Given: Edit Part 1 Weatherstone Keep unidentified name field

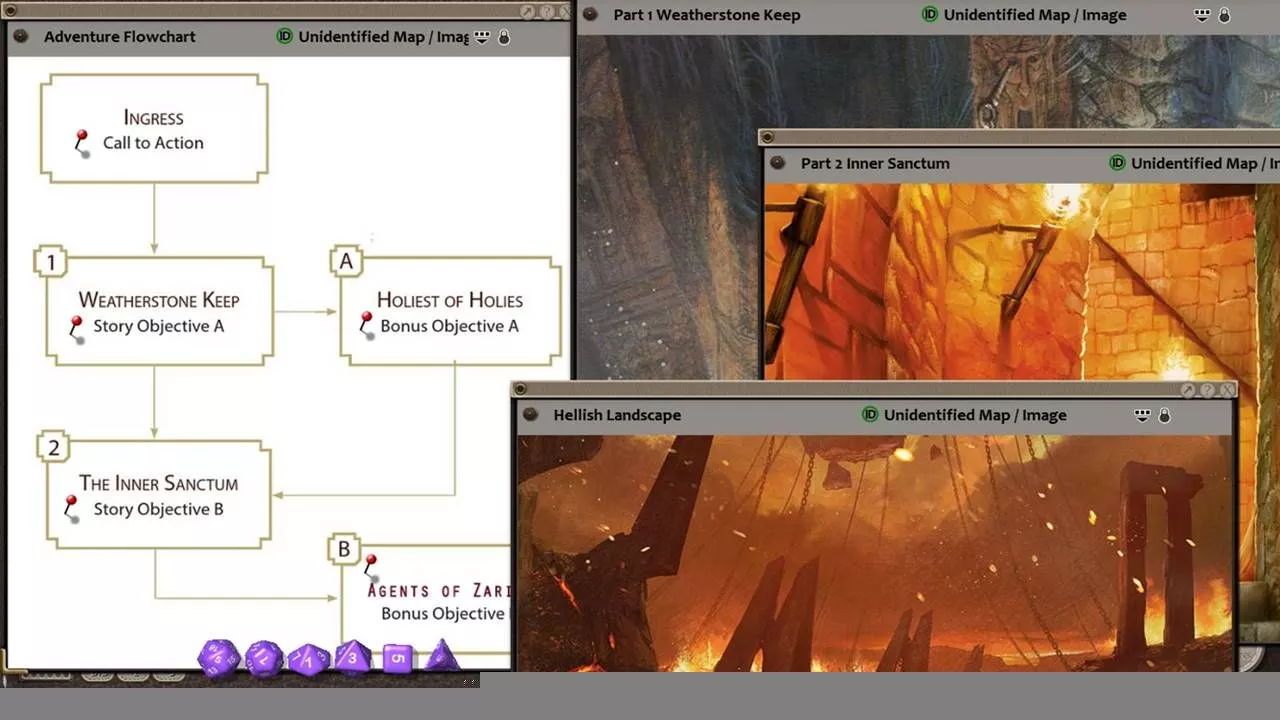Looking at the screenshot, I should (1035, 15).
